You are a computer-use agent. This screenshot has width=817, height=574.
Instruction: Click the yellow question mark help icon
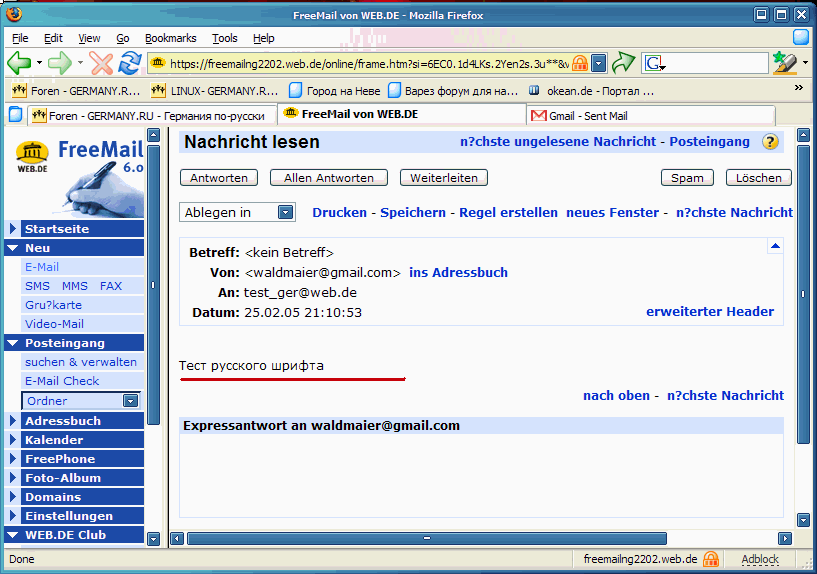pos(770,142)
